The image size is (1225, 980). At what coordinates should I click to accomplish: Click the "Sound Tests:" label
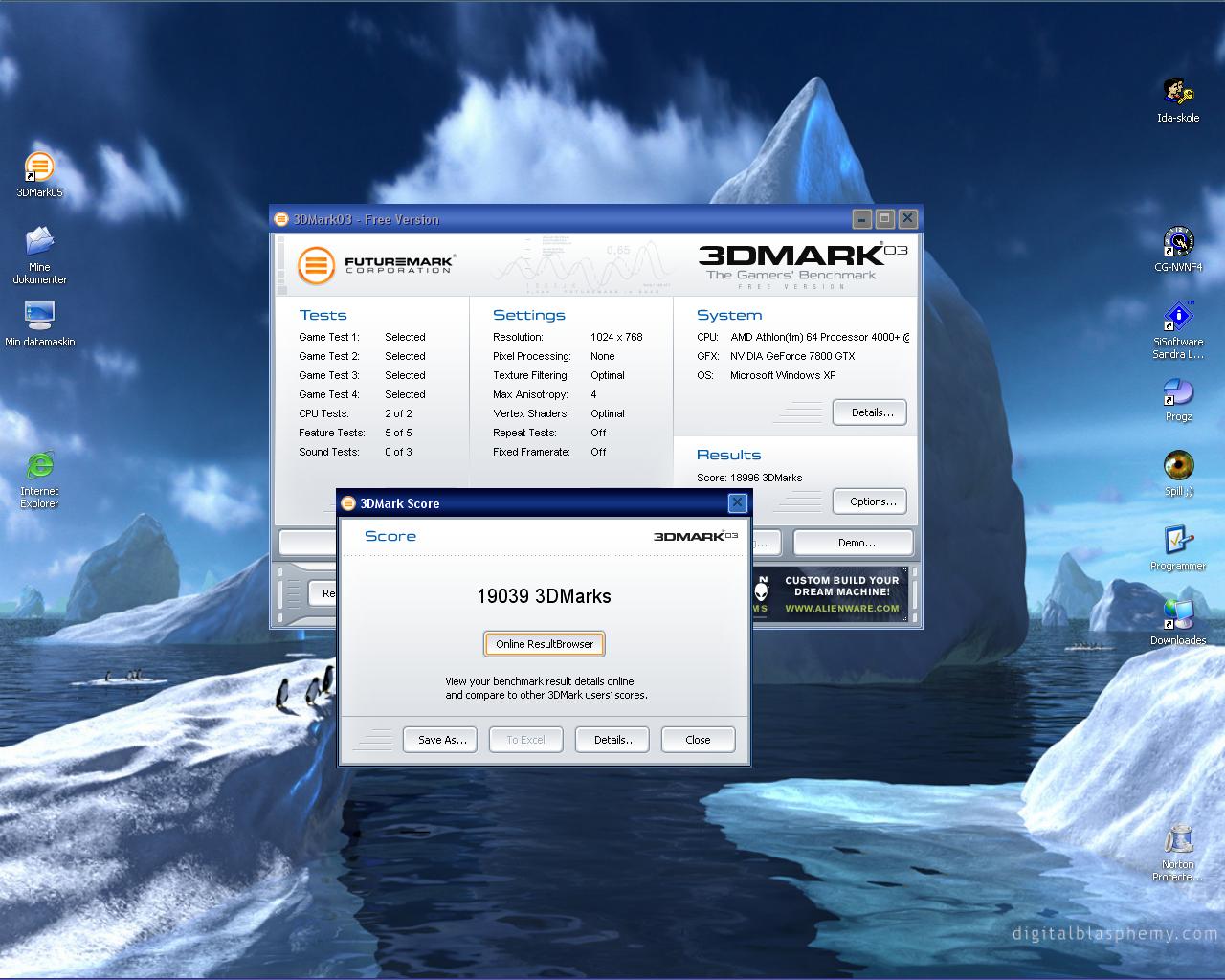pos(329,452)
